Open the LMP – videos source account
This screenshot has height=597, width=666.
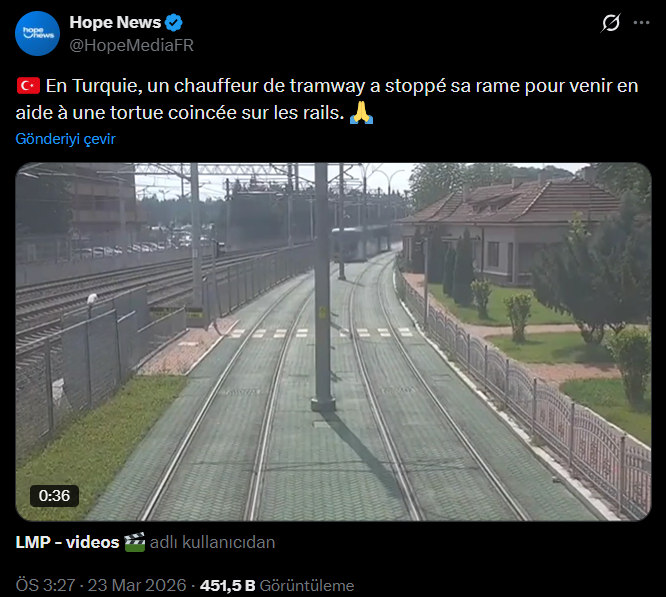68,542
